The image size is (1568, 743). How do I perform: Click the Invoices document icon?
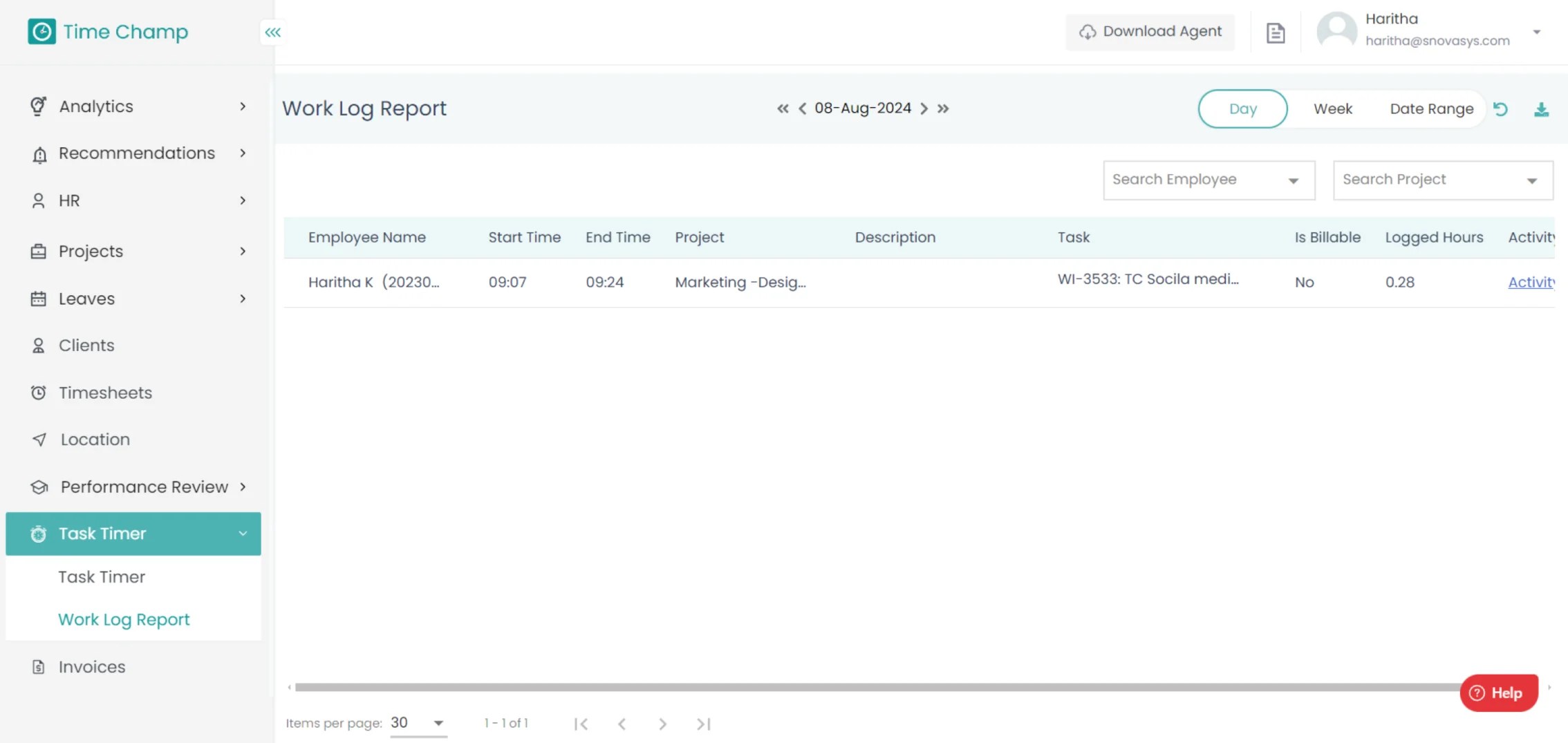(39, 667)
